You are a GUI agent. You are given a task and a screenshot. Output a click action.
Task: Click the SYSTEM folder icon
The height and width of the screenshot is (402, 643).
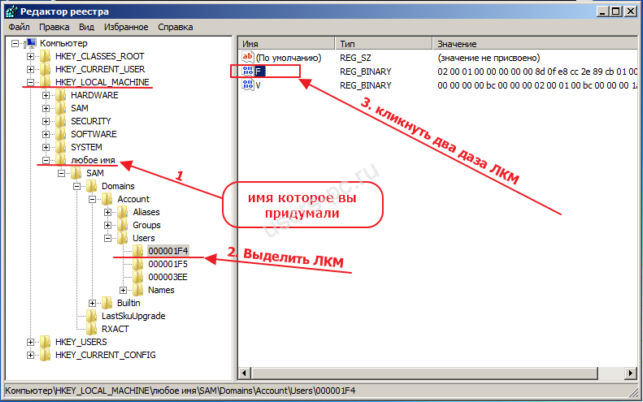coord(61,147)
